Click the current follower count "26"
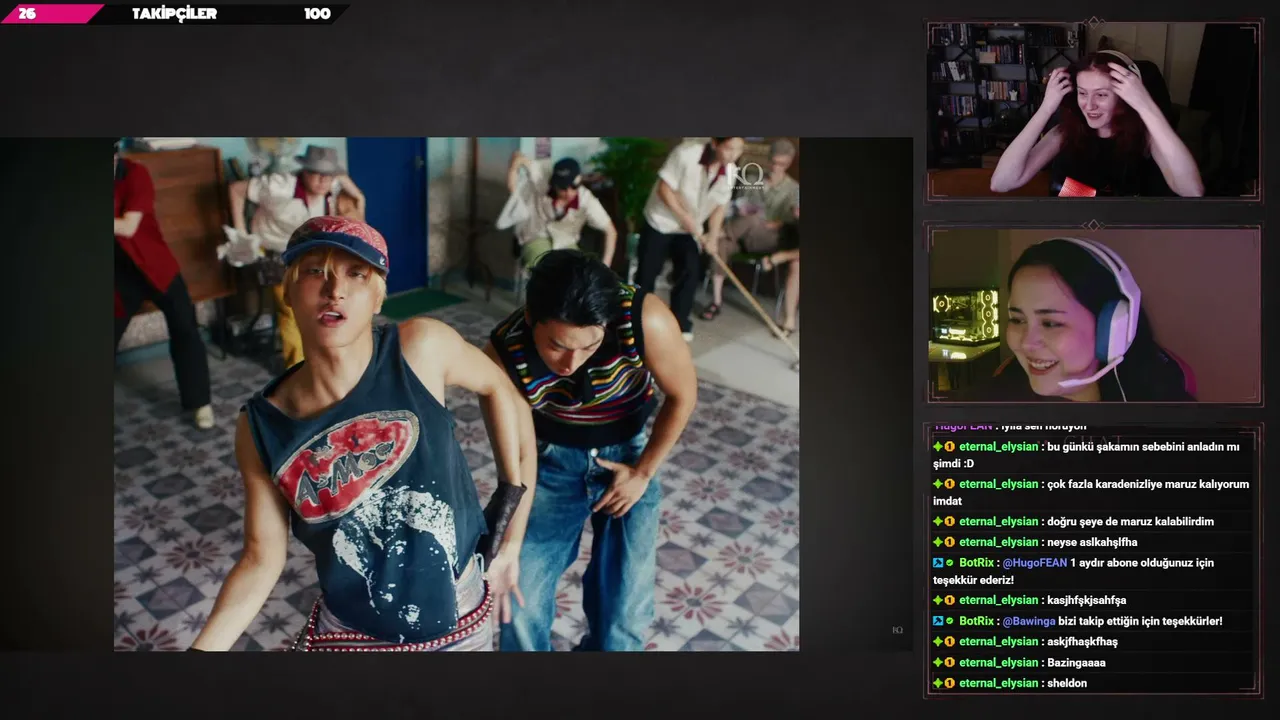Image resolution: width=1280 pixels, height=720 pixels. (27, 14)
